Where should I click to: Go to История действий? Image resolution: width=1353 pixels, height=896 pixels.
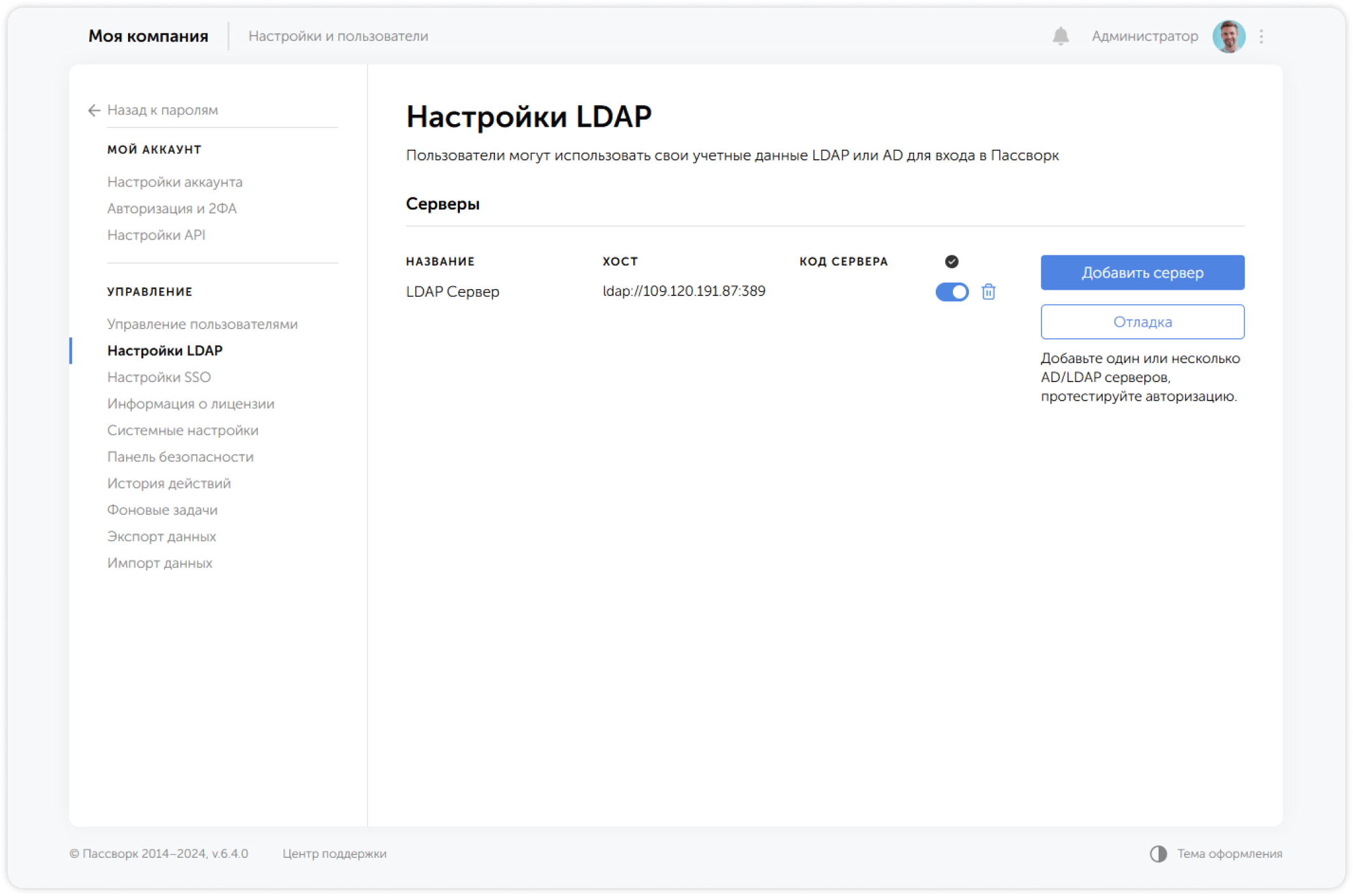(x=169, y=483)
